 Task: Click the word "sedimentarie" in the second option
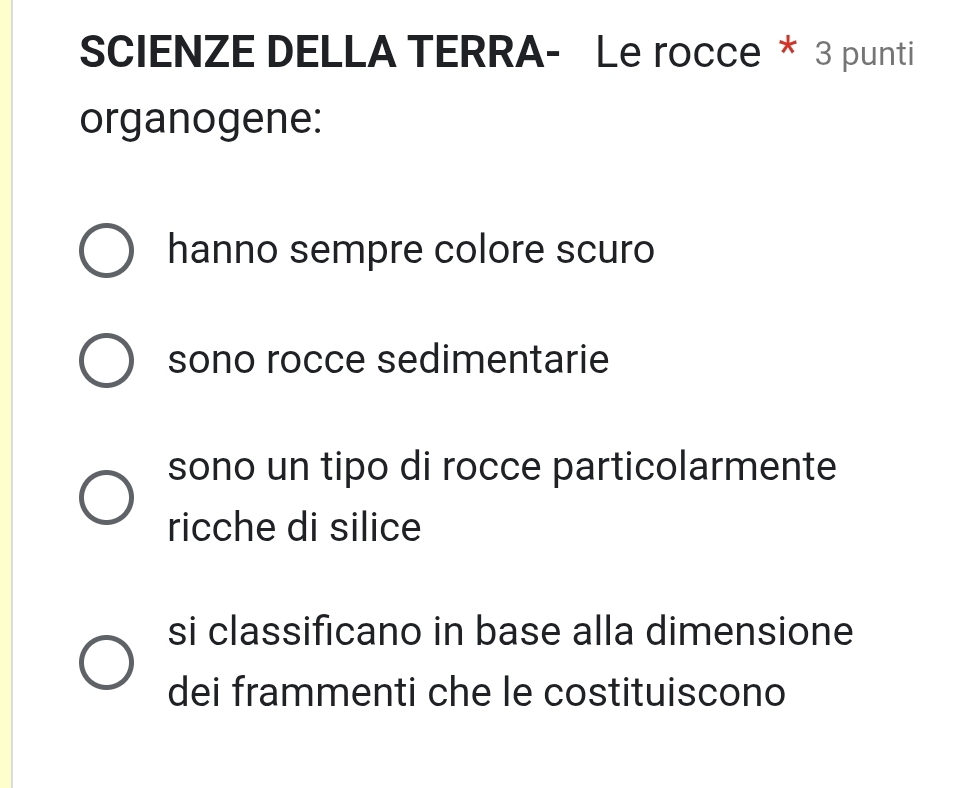[492, 359]
